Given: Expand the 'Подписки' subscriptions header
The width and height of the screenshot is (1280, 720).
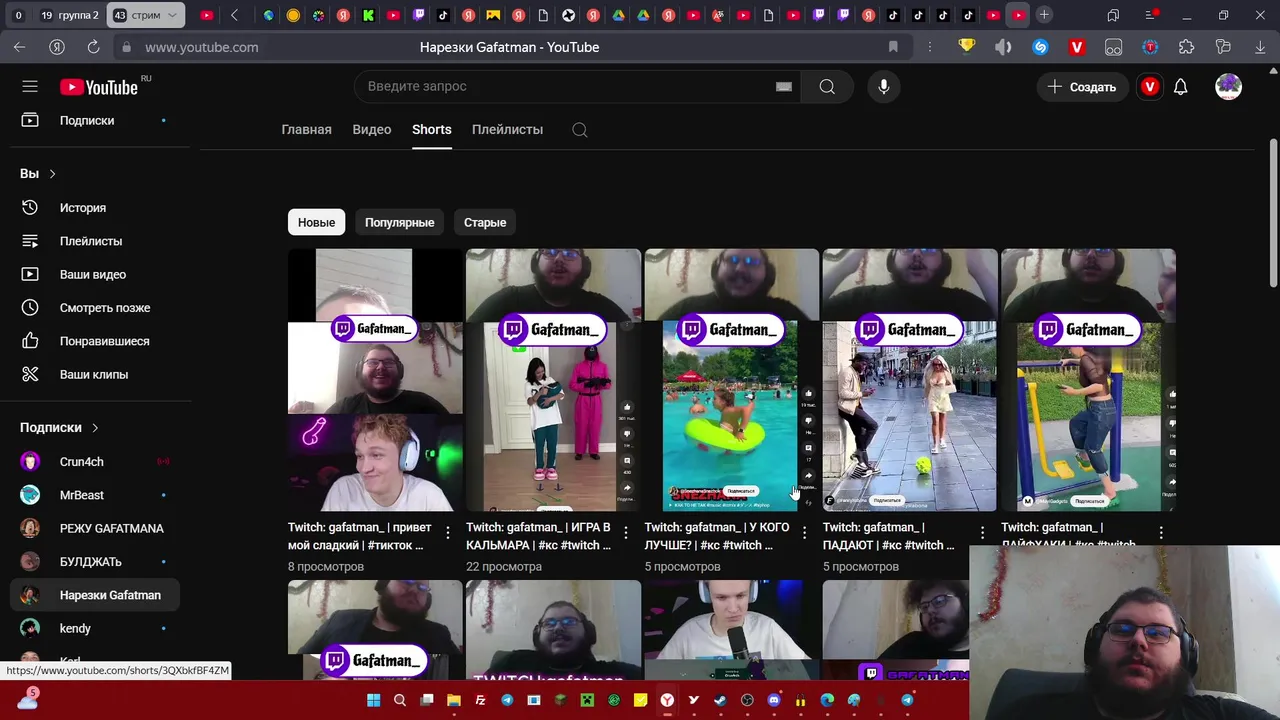Looking at the screenshot, I should click(x=59, y=427).
